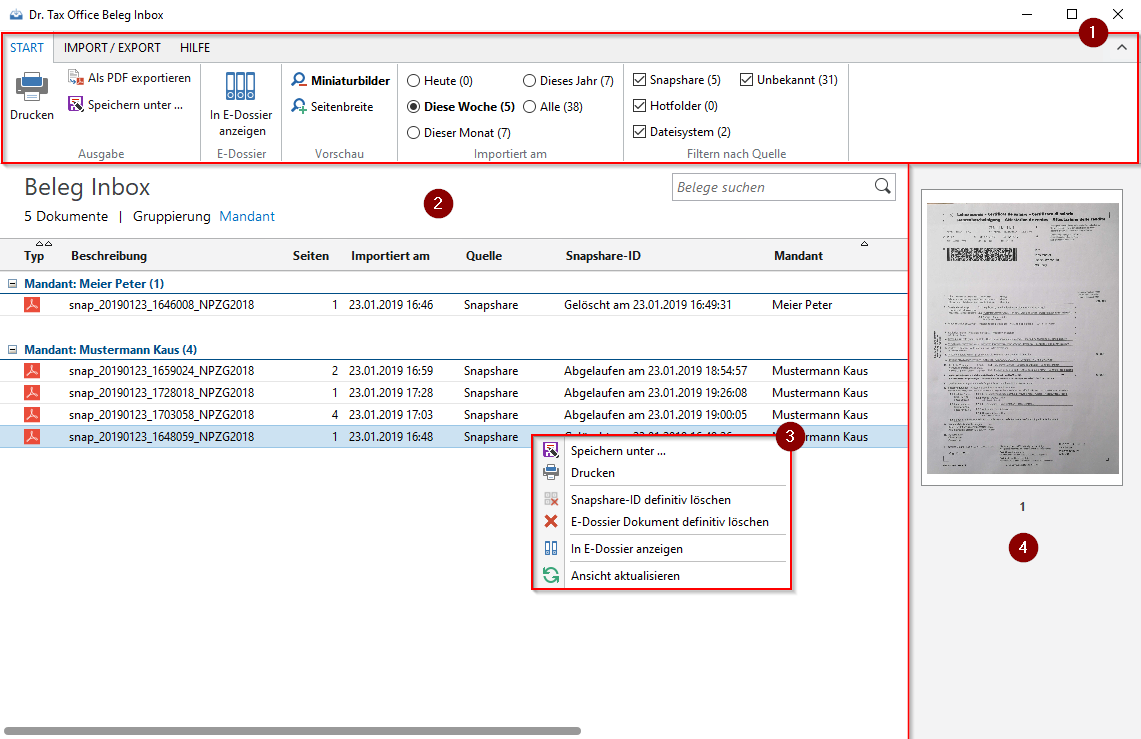The image size is (1141, 739).
Task: Sort by Snapshare-ID column header
Action: click(603, 255)
